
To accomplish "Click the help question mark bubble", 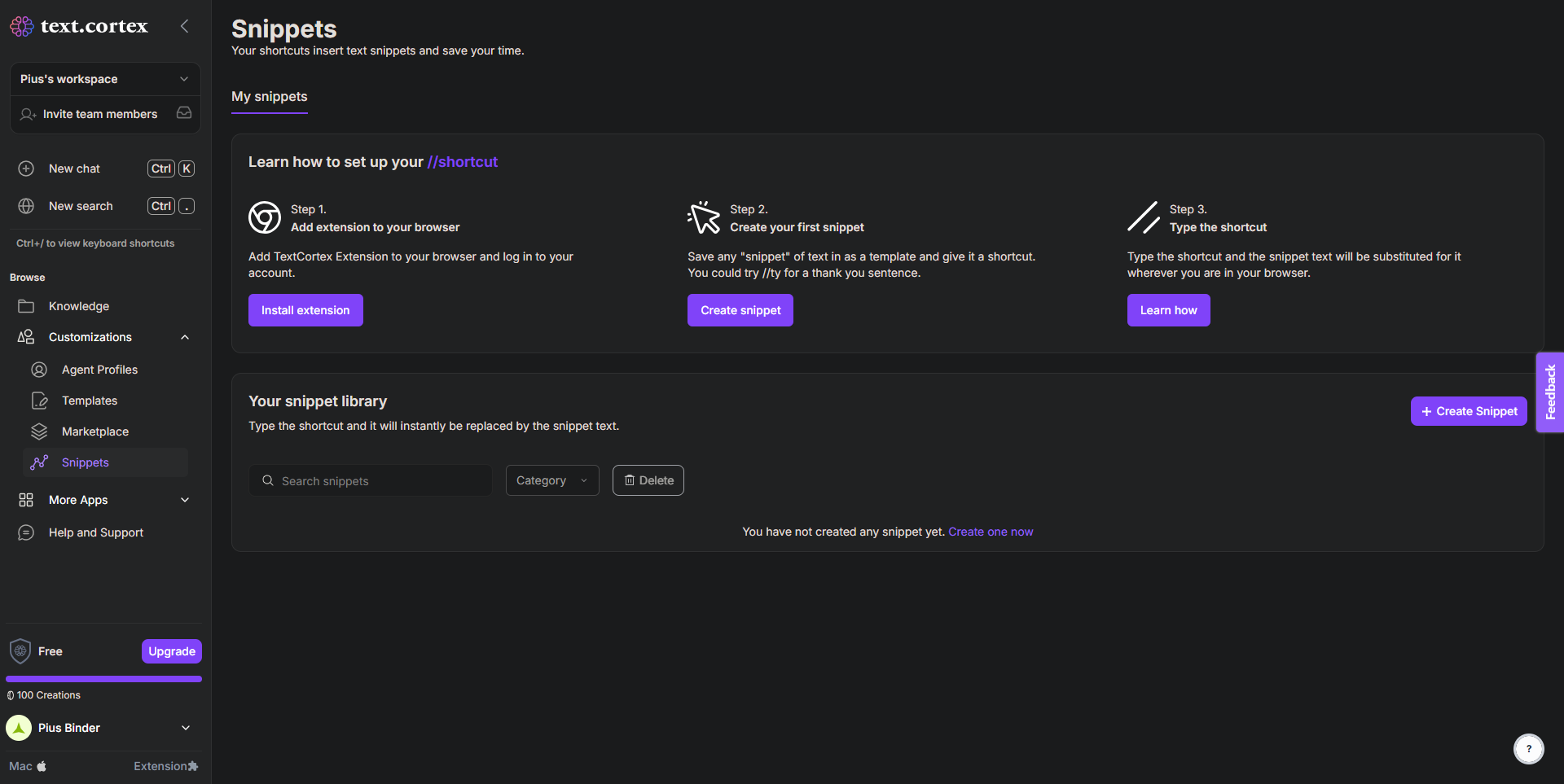I will pyautogui.click(x=1528, y=749).
